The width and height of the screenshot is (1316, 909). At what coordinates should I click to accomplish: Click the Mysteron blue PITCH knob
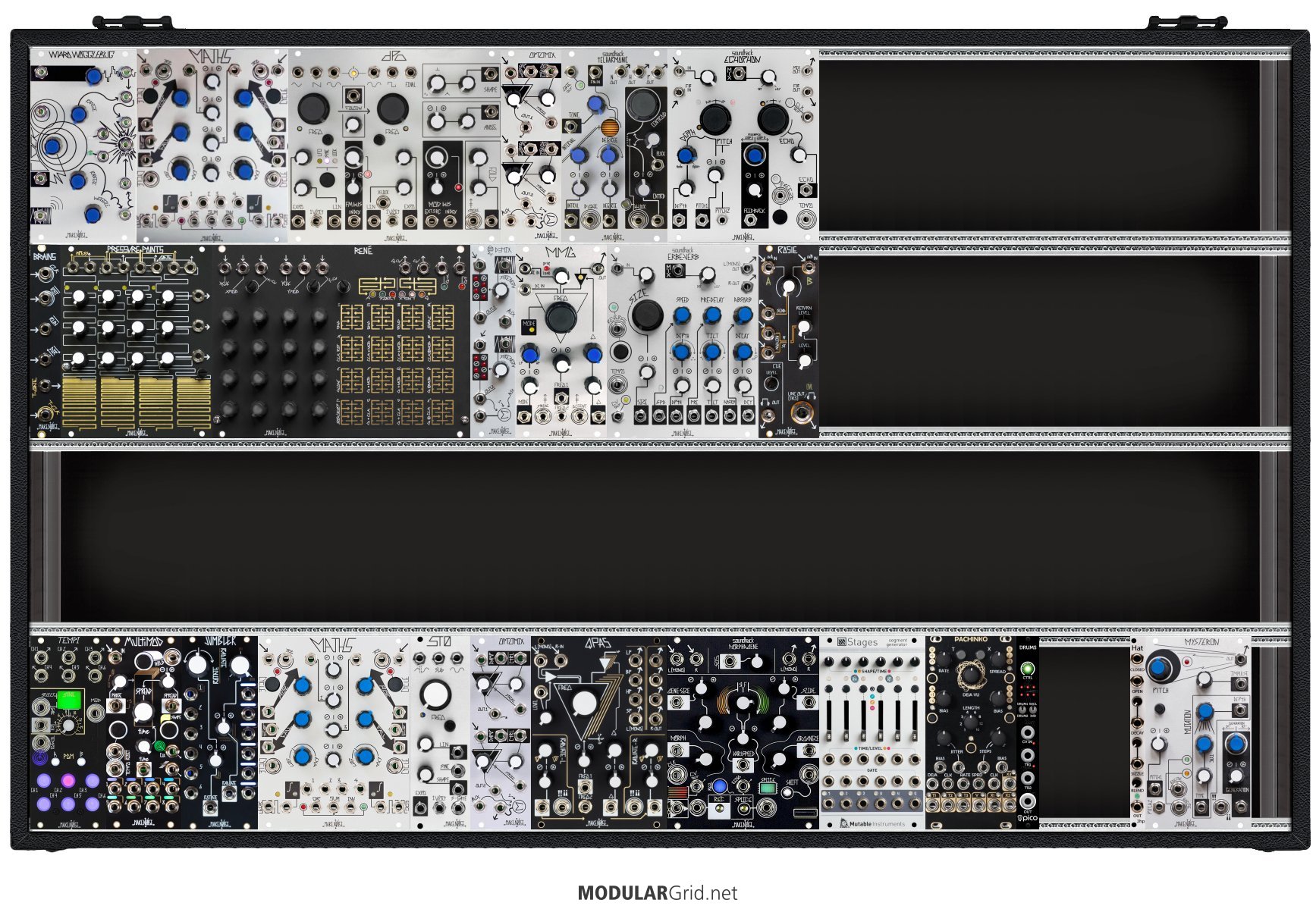click(x=1160, y=668)
